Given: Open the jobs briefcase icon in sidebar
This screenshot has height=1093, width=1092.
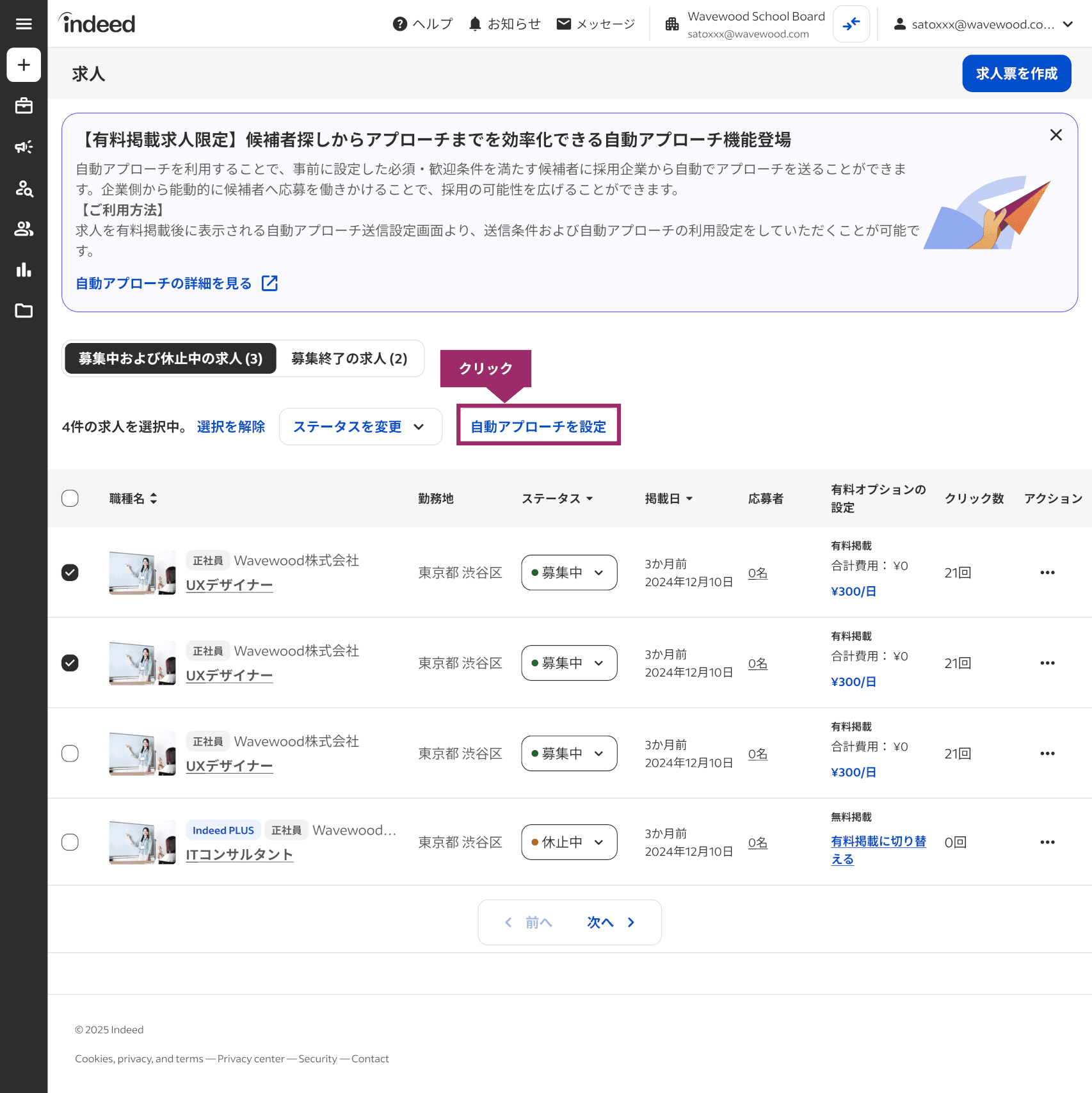Looking at the screenshot, I should 24,106.
